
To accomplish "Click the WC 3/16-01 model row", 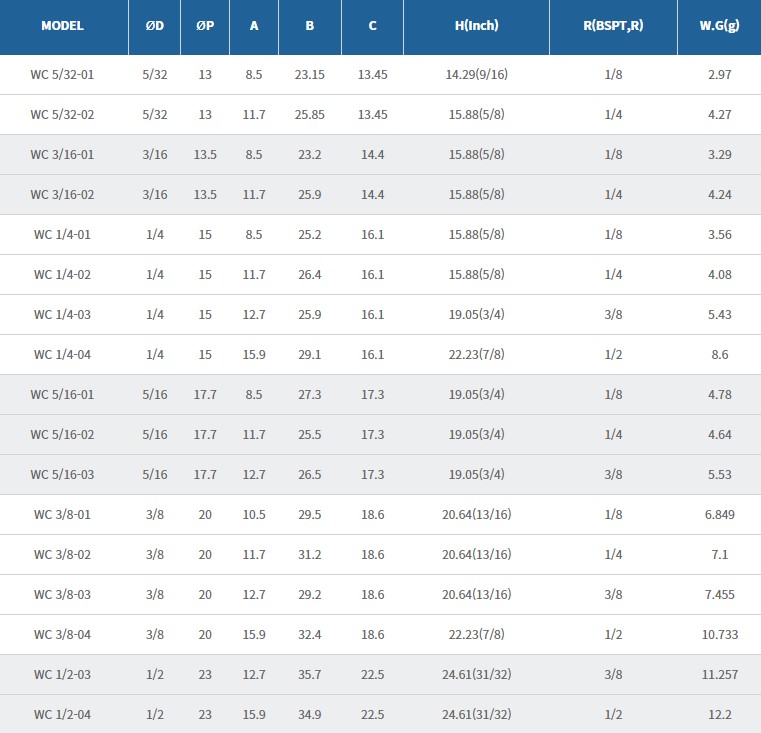I will coord(62,154).
